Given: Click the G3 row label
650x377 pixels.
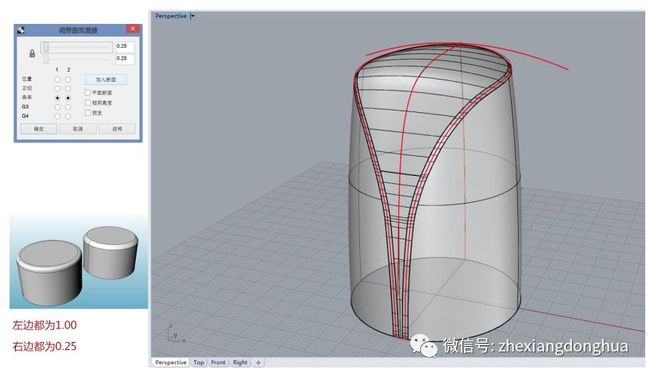Looking at the screenshot, I should [x=25, y=107].
